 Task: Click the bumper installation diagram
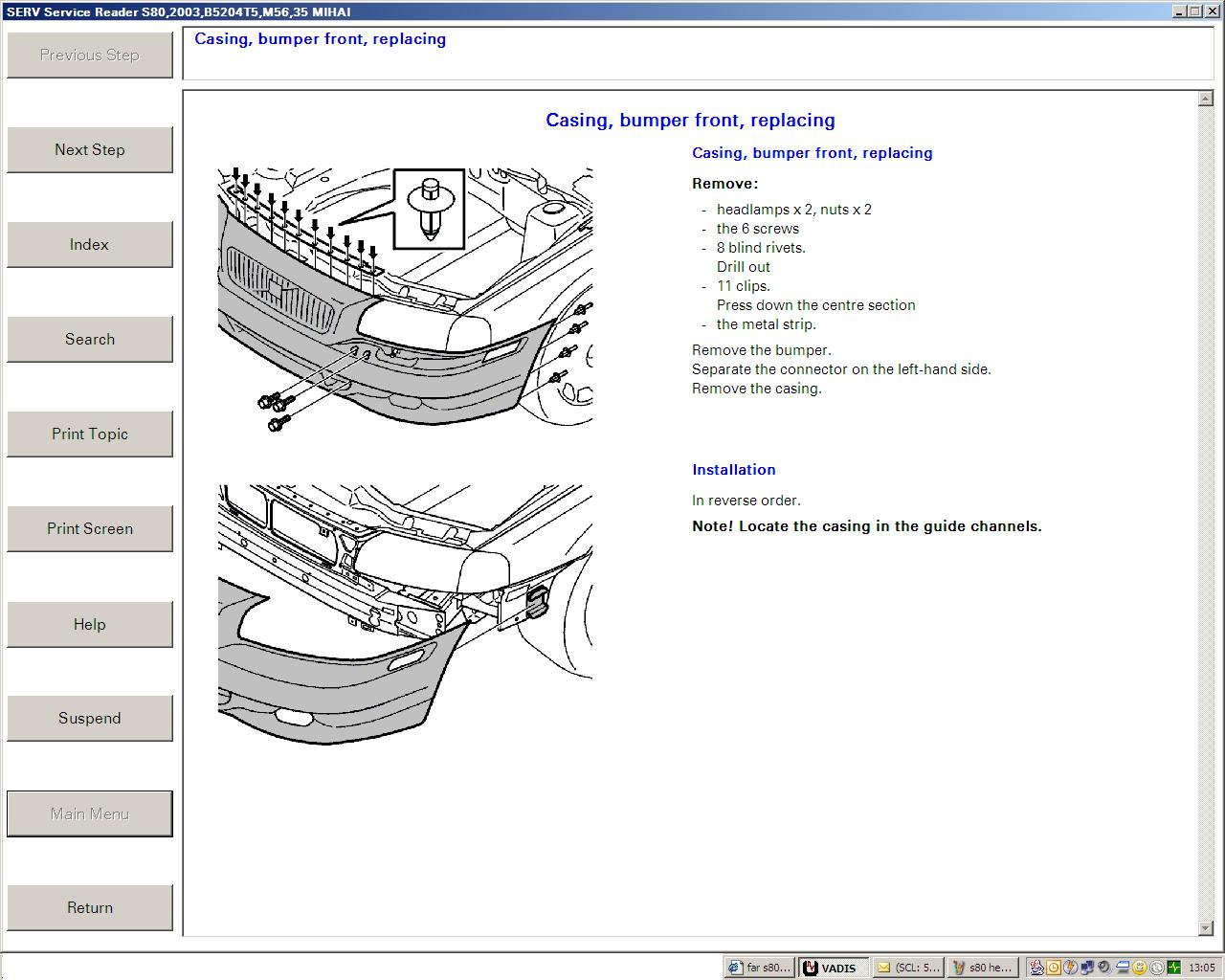point(405,613)
